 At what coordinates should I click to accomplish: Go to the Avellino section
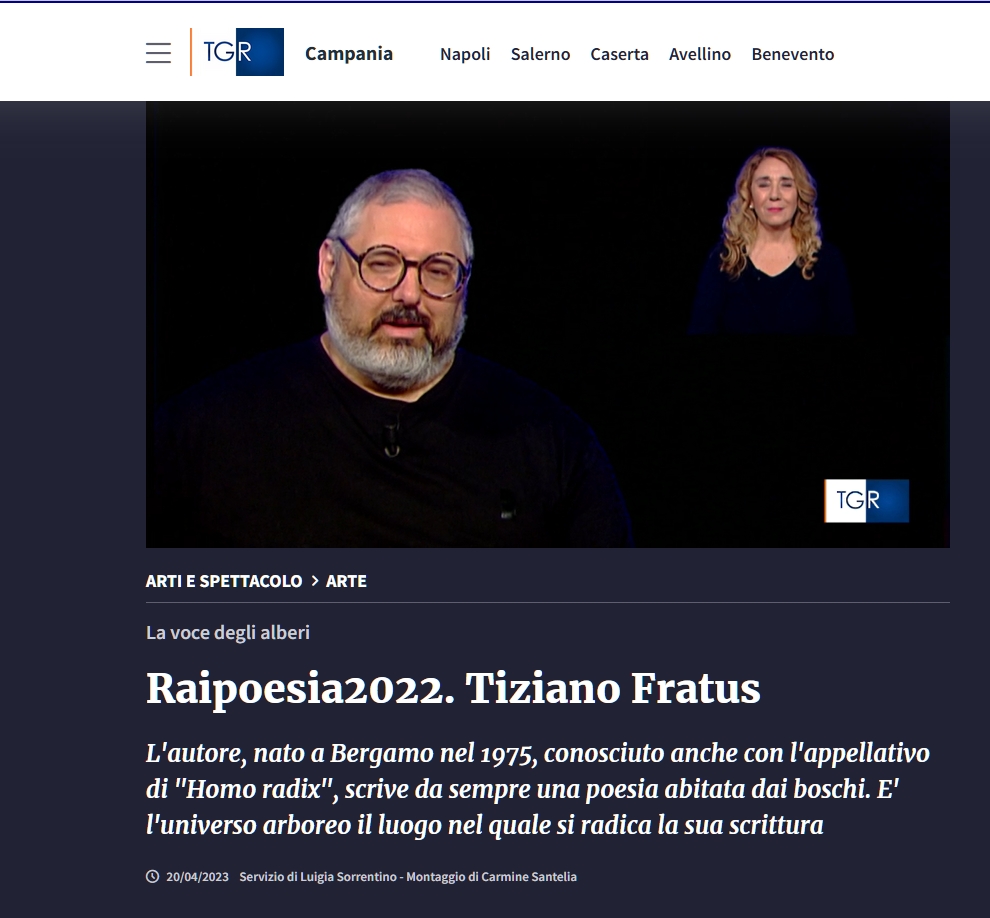click(700, 54)
